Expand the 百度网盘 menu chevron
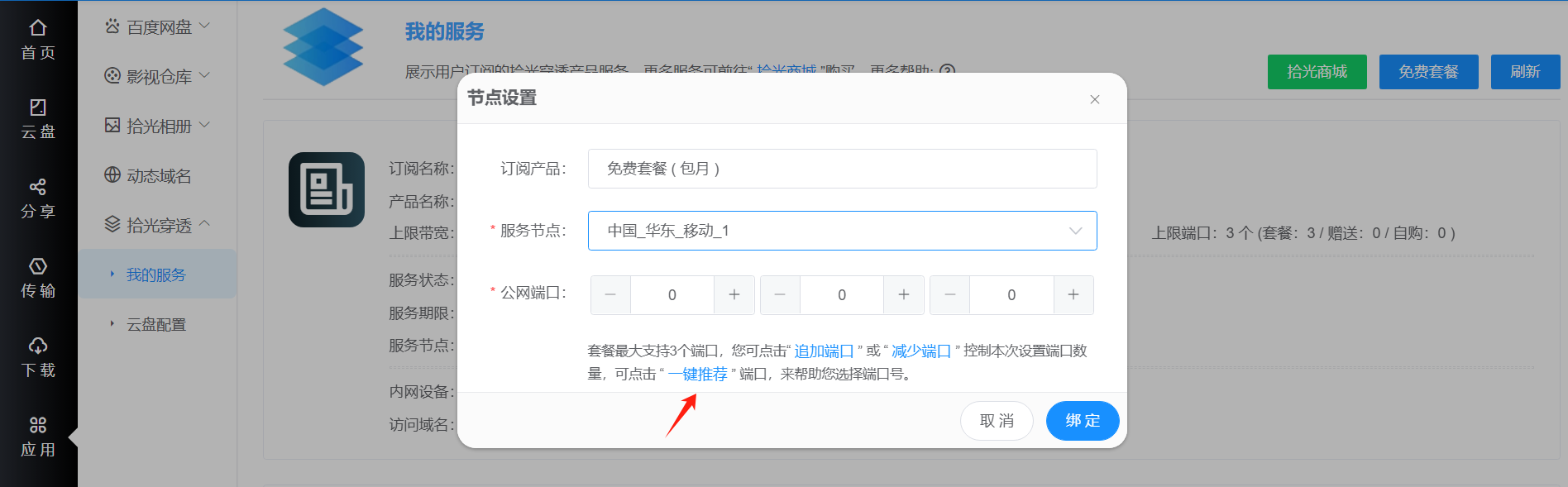Viewport: 1568px width, 487px height. (x=204, y=26)
